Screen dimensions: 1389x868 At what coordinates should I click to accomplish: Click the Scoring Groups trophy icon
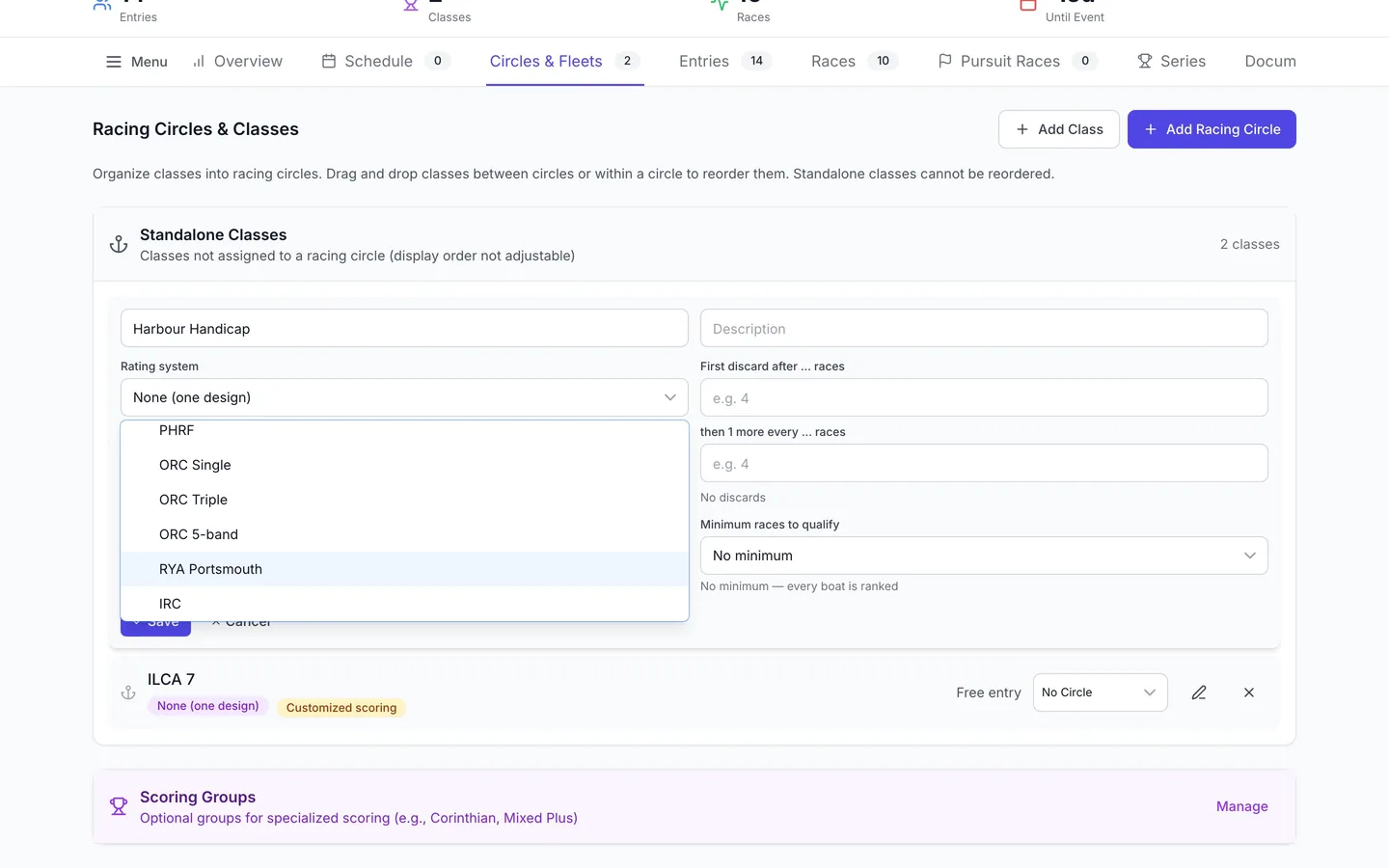(x=119, y=806)
